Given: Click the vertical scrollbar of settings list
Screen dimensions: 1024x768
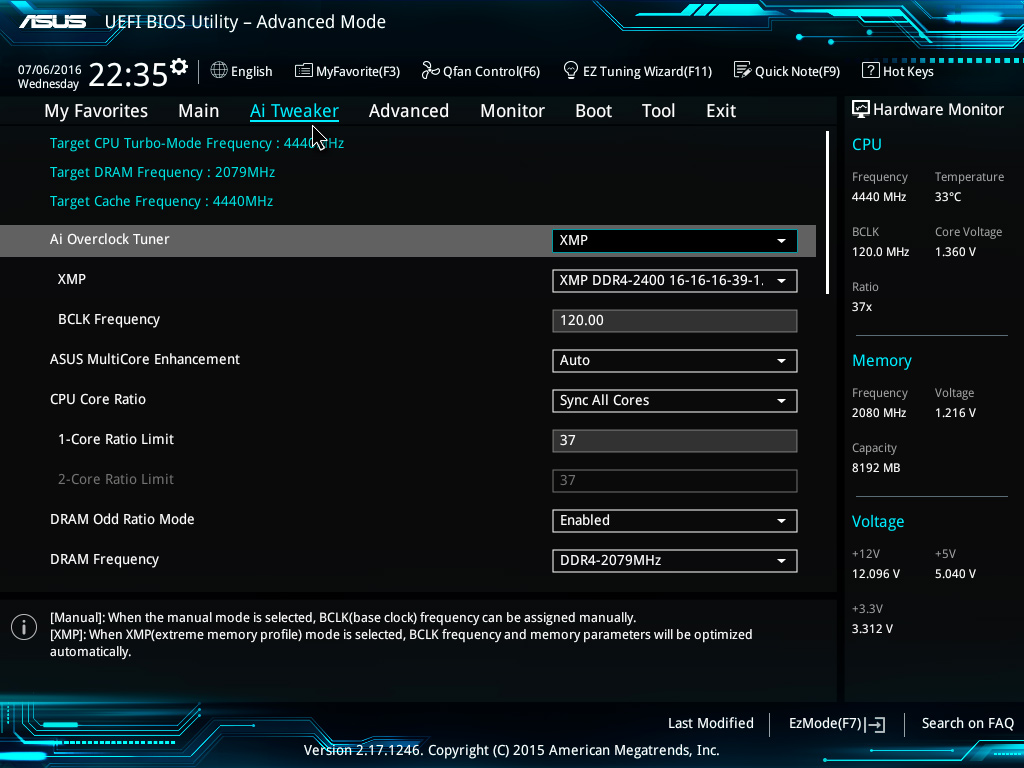Looking at the screenshot, I should 827,212.
